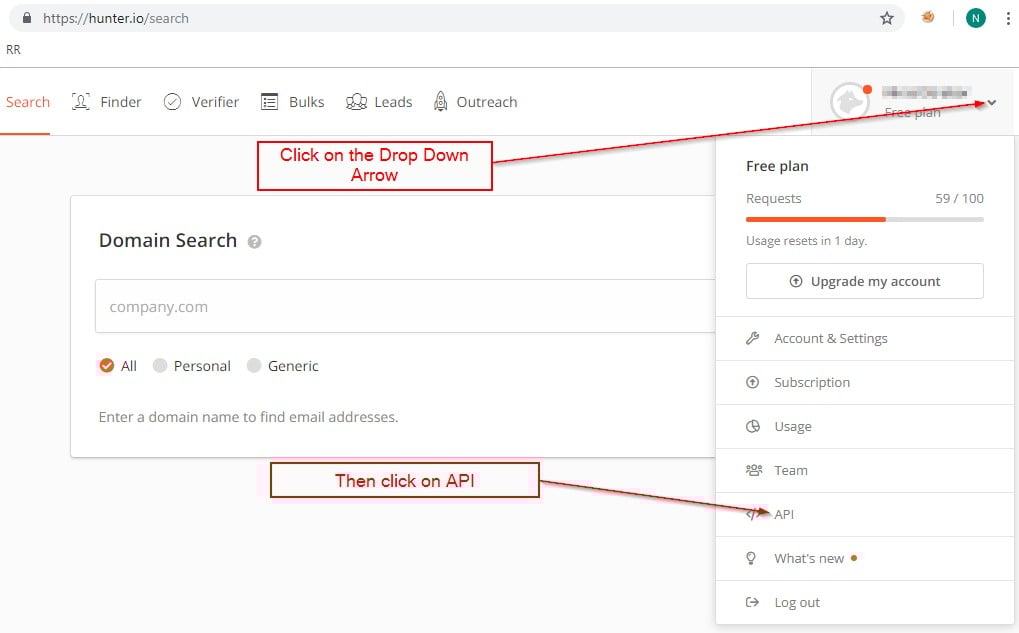This screenshot has height=633, width=1019.
Task: Select the All radio option
Action: [107, 366]
